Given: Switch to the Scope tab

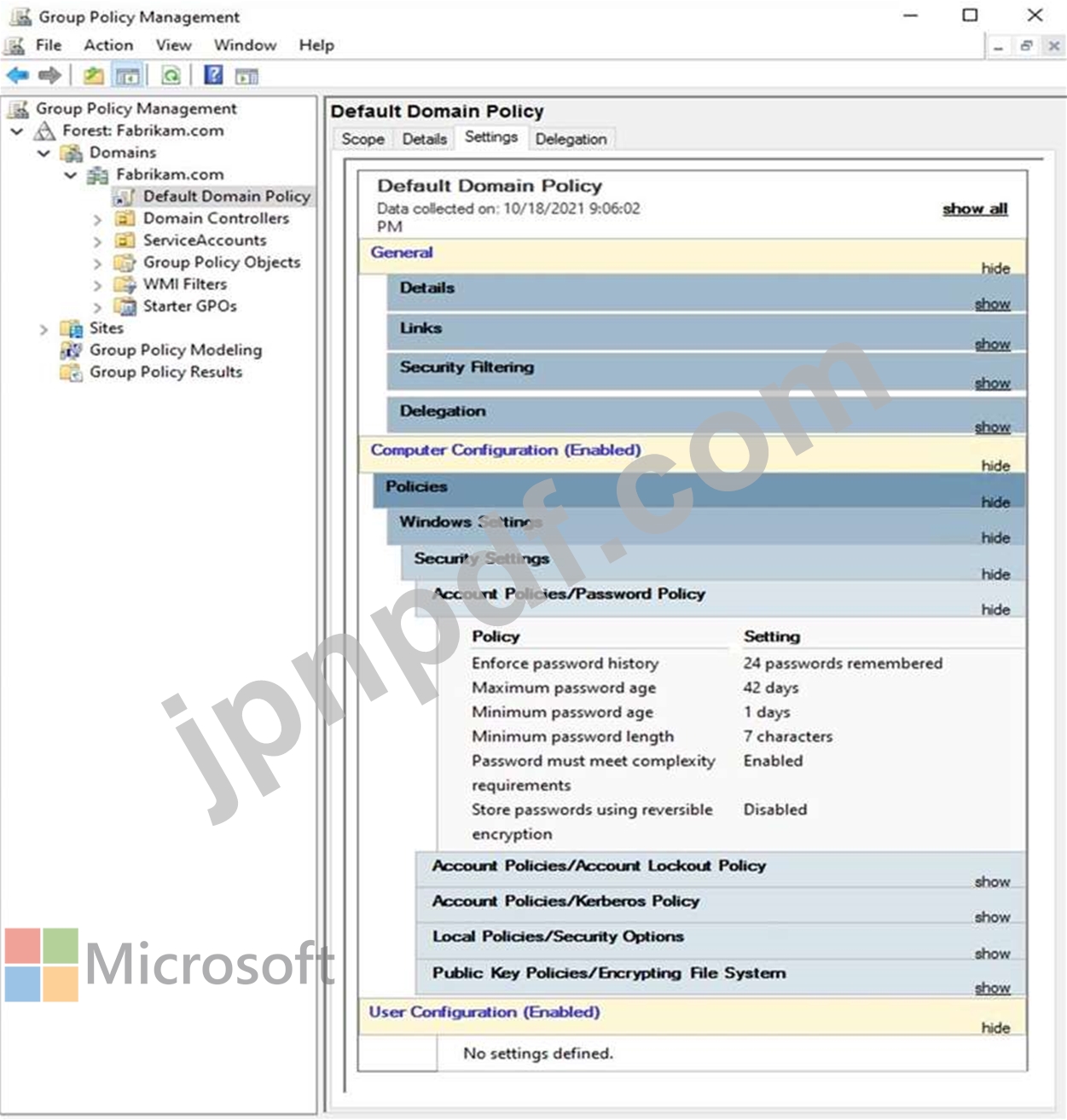Looking at the screenshot, I should pyautogui.click(x=362, y=139).
